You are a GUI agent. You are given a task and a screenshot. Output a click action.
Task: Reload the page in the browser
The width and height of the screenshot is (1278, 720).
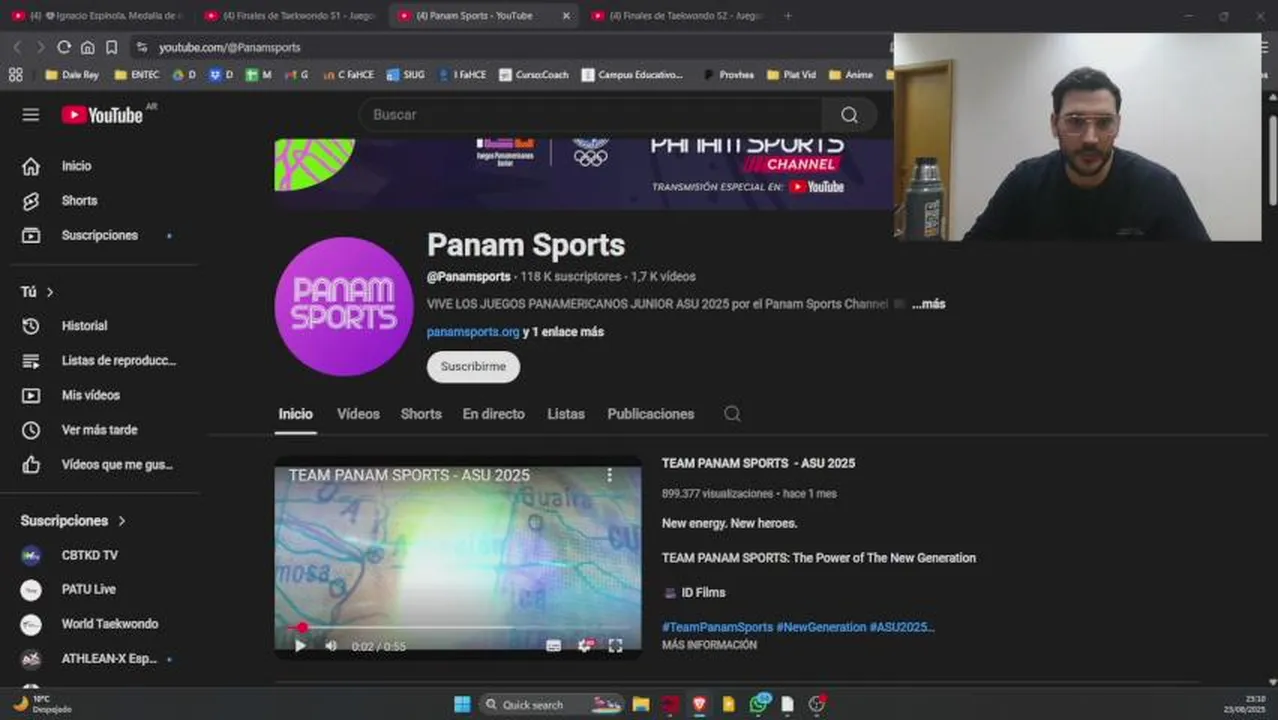tap(64, 47)
